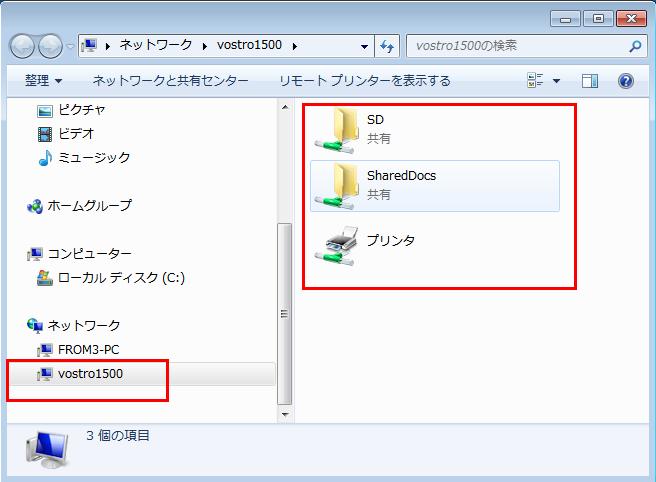Open ネットワークと共有センター
Image resolution: width=656 pixels, height=482 pixels.
coord(171,80)
